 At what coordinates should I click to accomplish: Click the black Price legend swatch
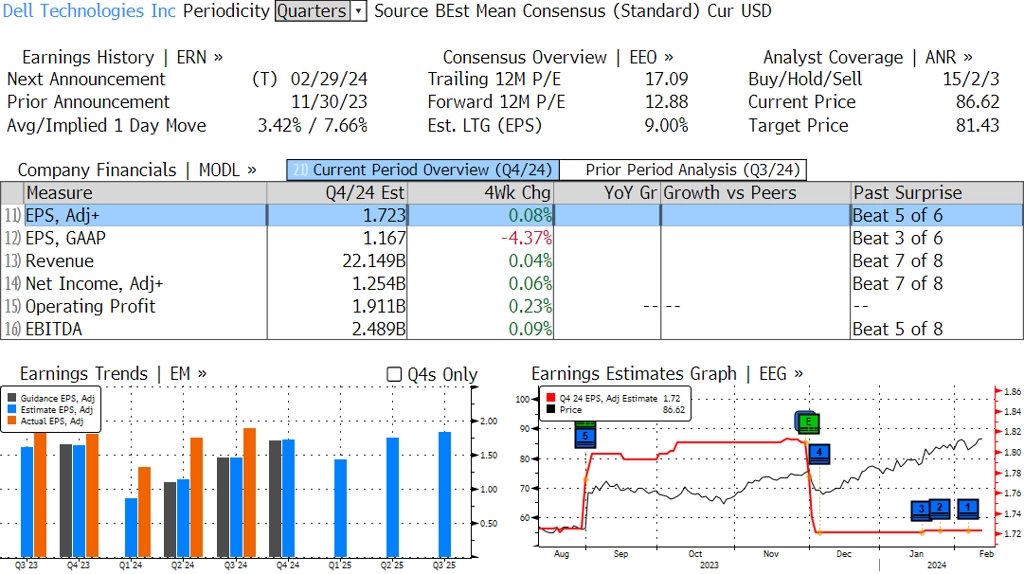point(551,409)
